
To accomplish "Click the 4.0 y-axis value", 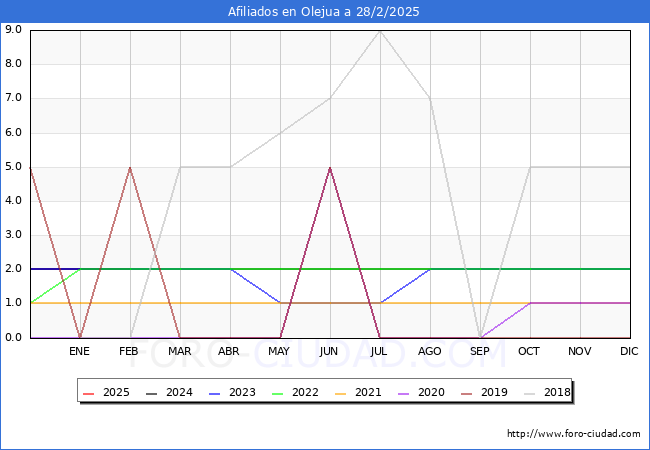I will pos(14,201).
